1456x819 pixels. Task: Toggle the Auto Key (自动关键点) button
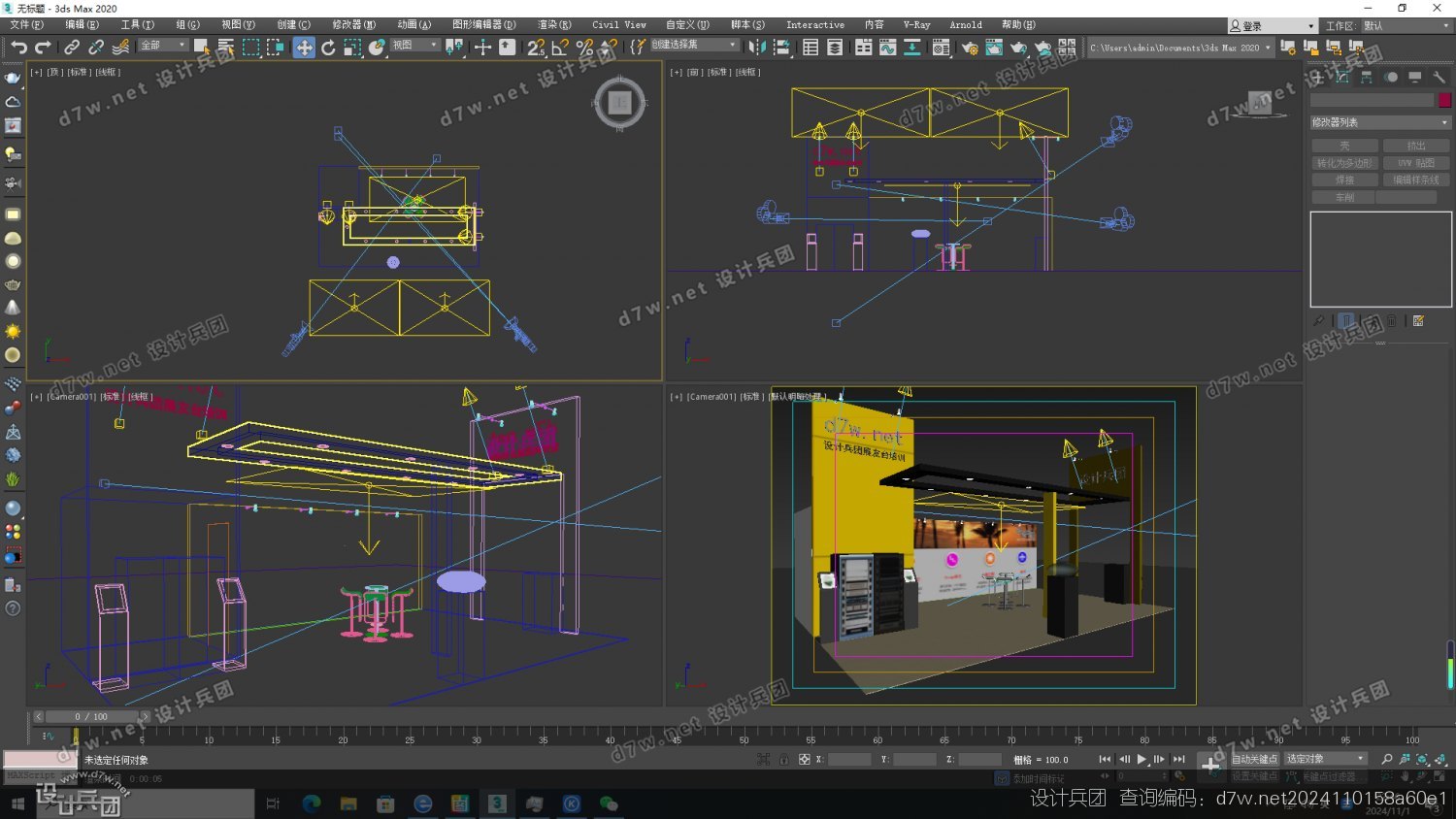pos(1255,759)
